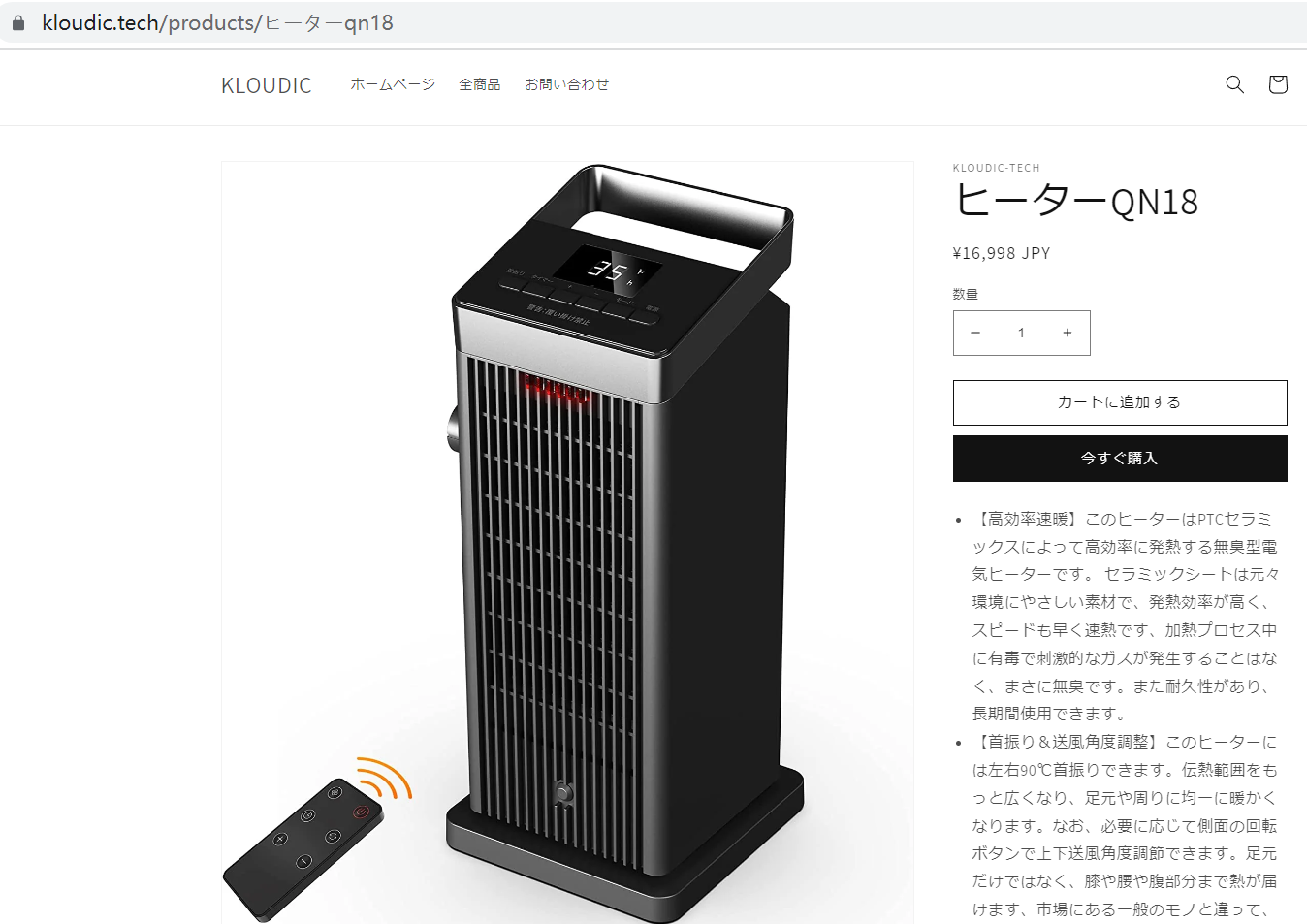Image resolution: width=1307 pixels, height=924 pixels.
Task: Click the KLOUDIC-TECH vendor label
Action: coord(997,168)
